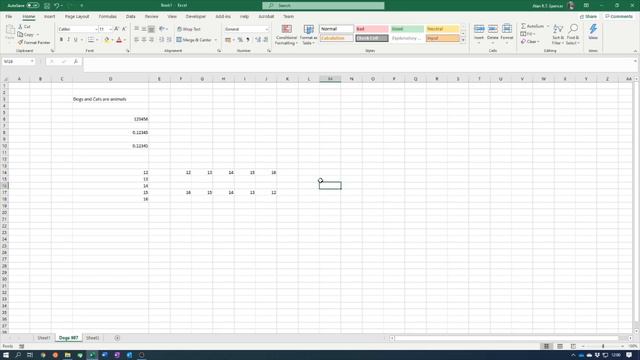Open the Page Layout tab
Image resolution: width=640 pixels, height=360 pixels.
click(x=77, y=16)
